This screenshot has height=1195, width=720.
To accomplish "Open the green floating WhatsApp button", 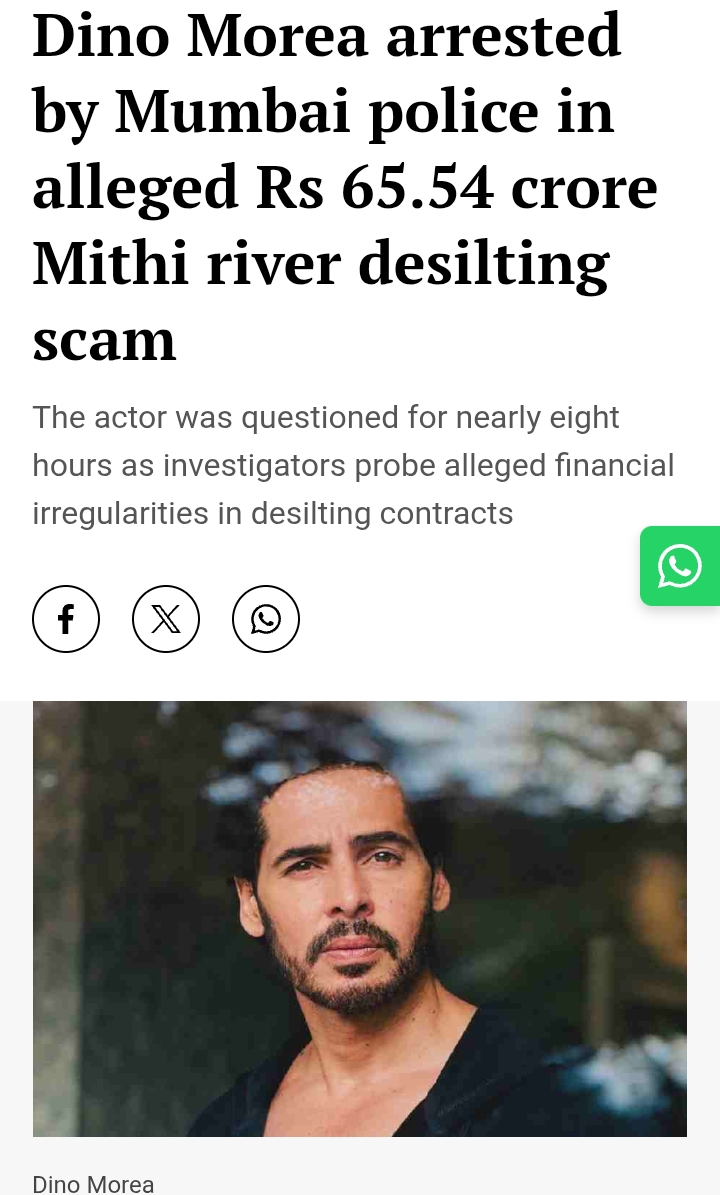I will point(680,565).
